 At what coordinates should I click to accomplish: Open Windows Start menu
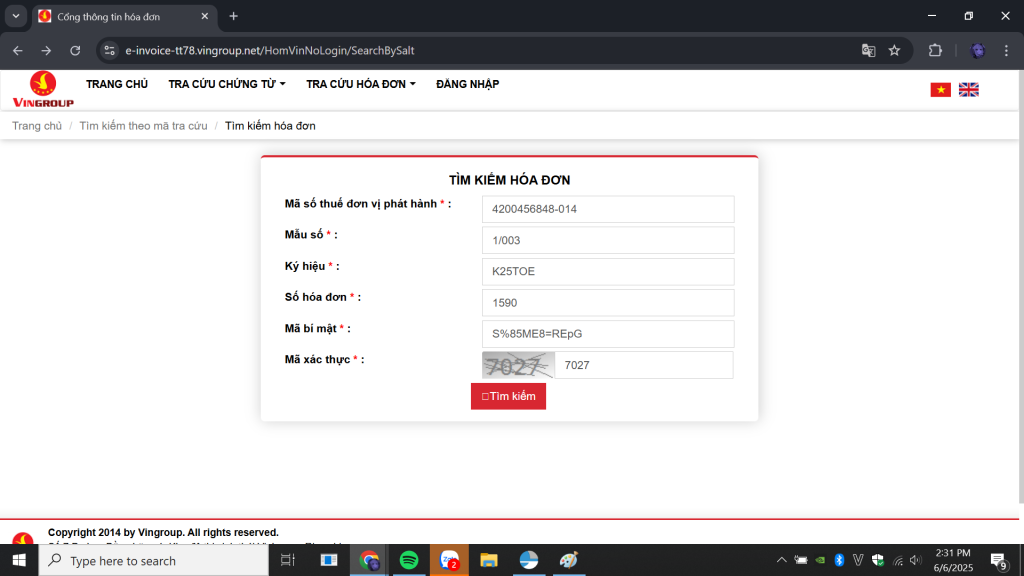coord(19,560)
